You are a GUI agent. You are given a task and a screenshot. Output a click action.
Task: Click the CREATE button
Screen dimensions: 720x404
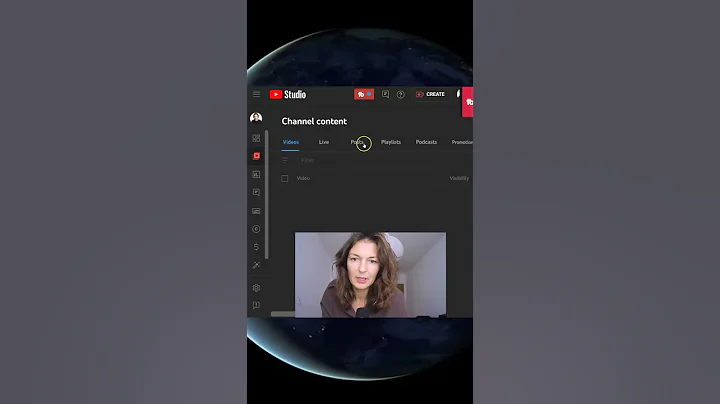pyautogui.click(x=430, y=94)
